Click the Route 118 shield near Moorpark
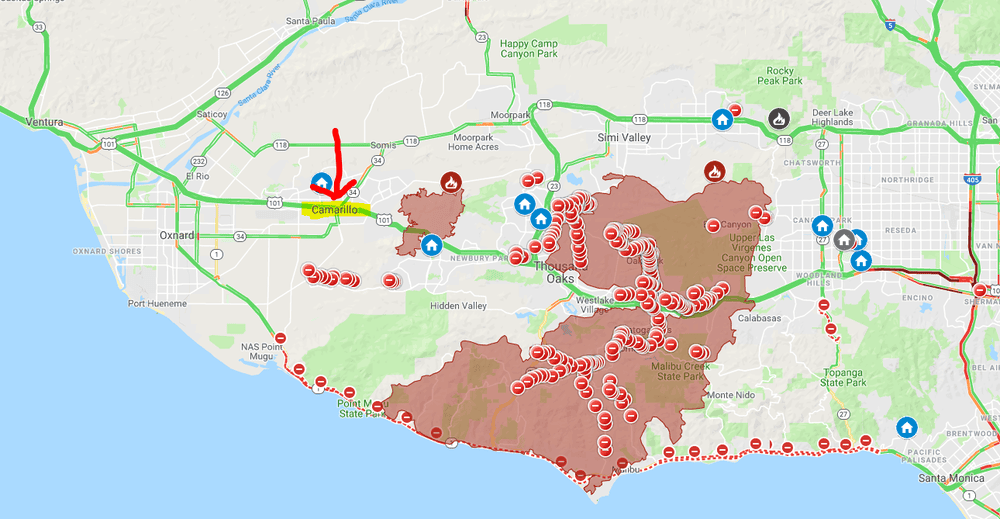1000x519 pixels. pos(544,105)
